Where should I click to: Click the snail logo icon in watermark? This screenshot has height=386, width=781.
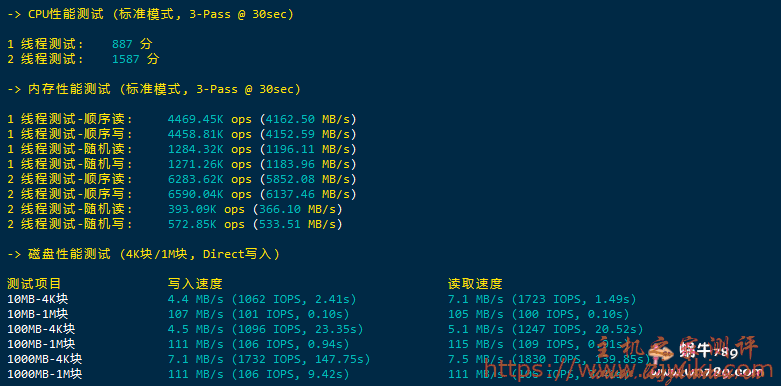point(662,353)
